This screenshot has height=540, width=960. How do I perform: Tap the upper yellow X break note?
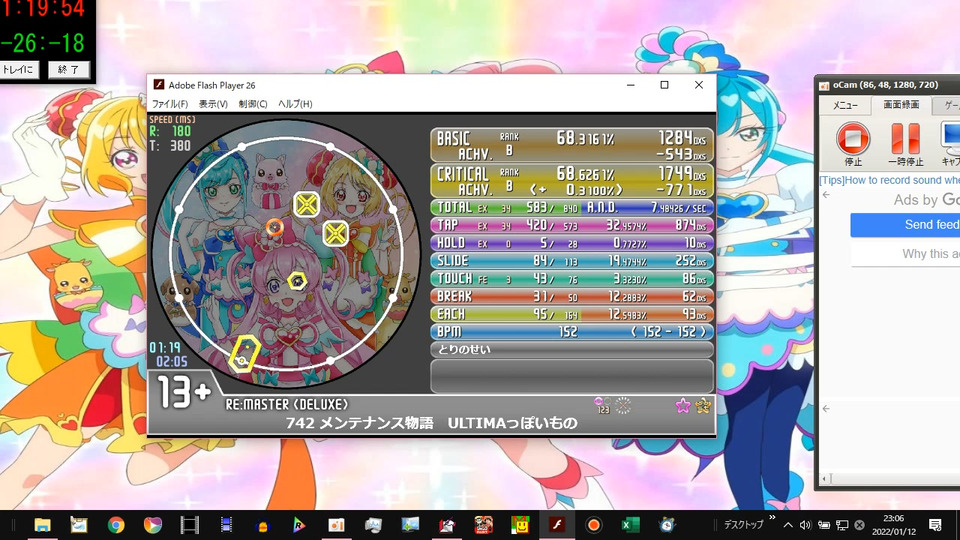(306, 204)
